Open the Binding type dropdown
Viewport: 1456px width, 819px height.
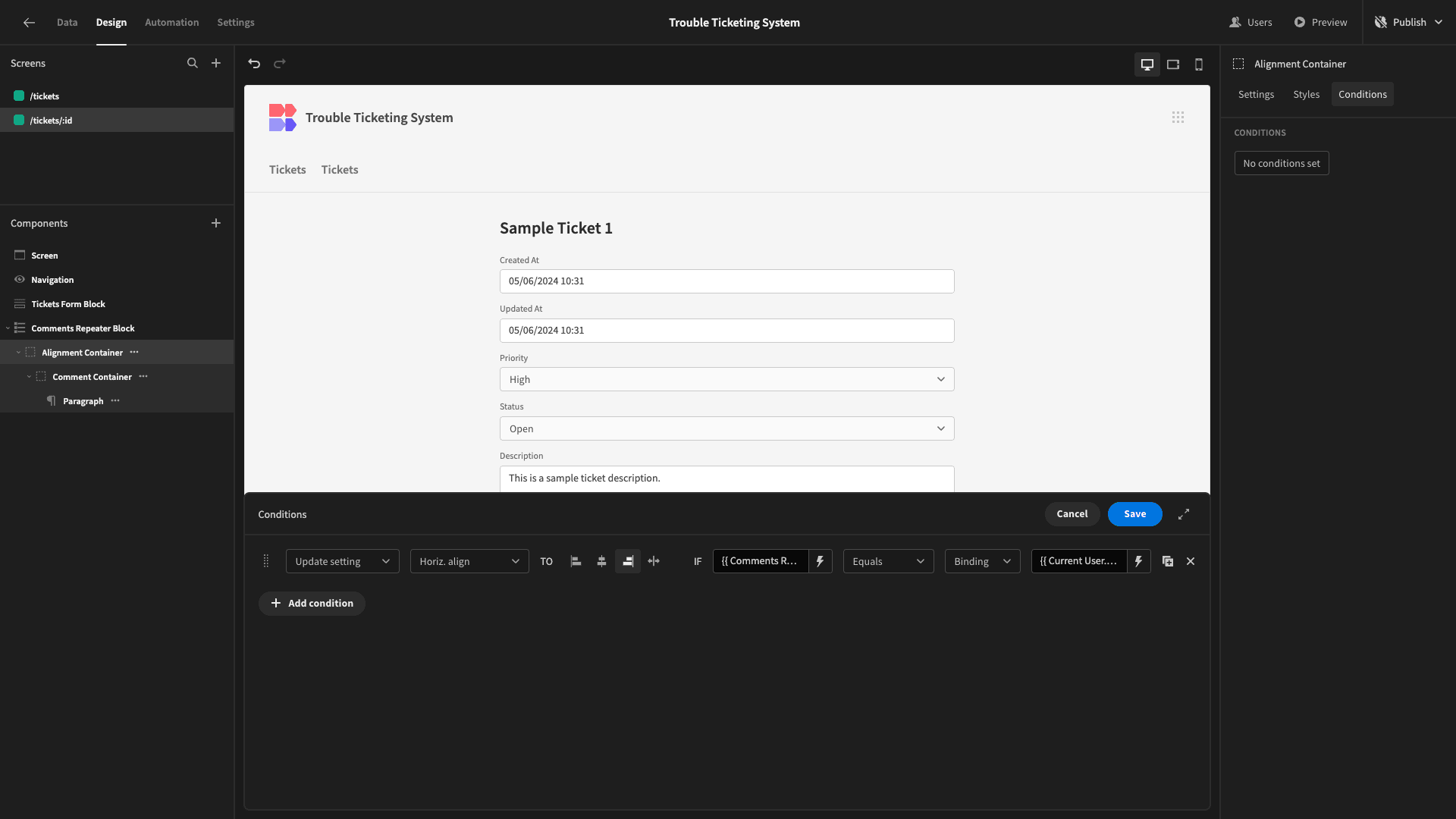pos(982,561)
